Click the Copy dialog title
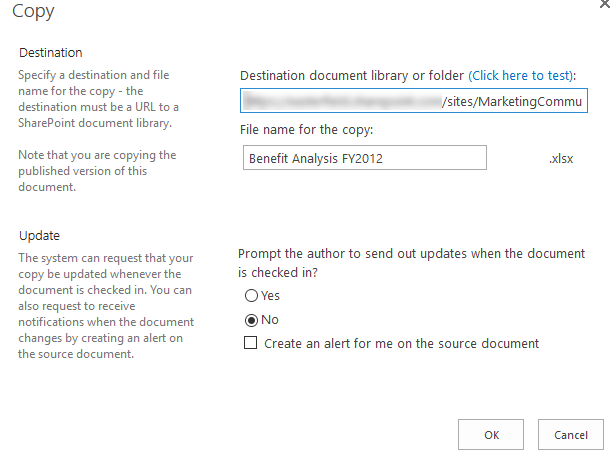This screenshot has width=615, height=457. (33, 11)
